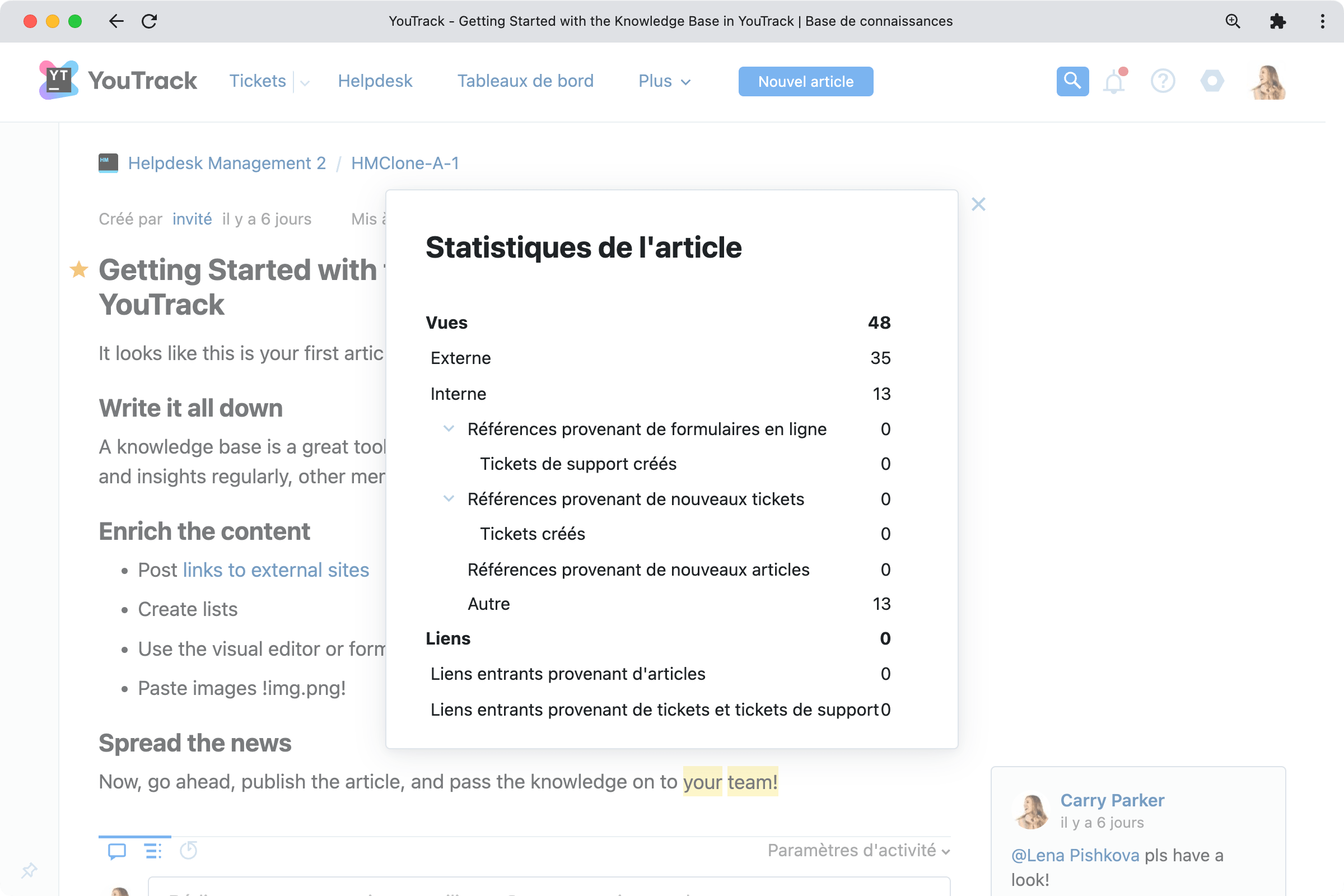Collapse Références provenant de formulaires en ligne

(449, 428)
